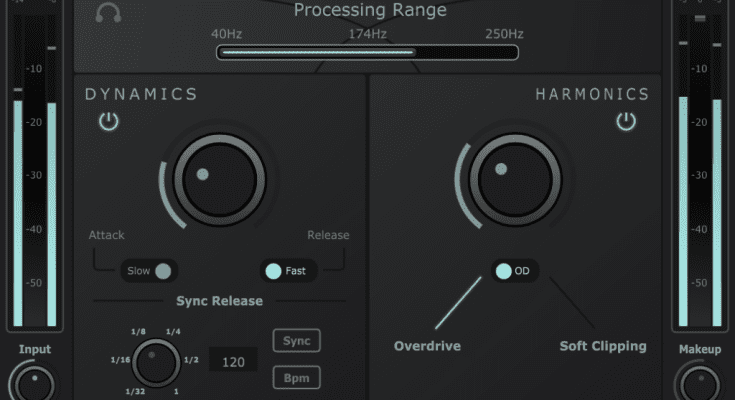
Task: Click the headphones monitor icon
Action: point(108,13)
